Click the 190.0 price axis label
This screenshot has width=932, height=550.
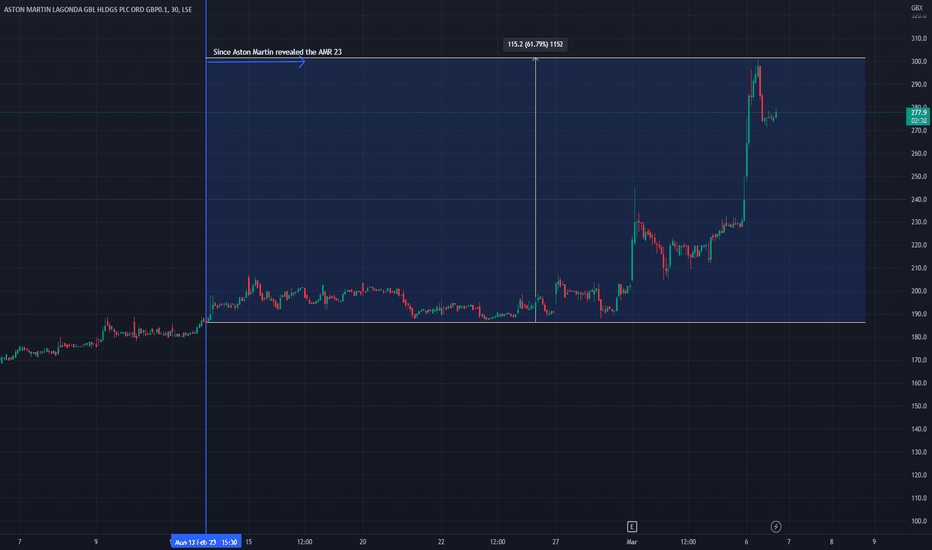click(x=919, y=314)
